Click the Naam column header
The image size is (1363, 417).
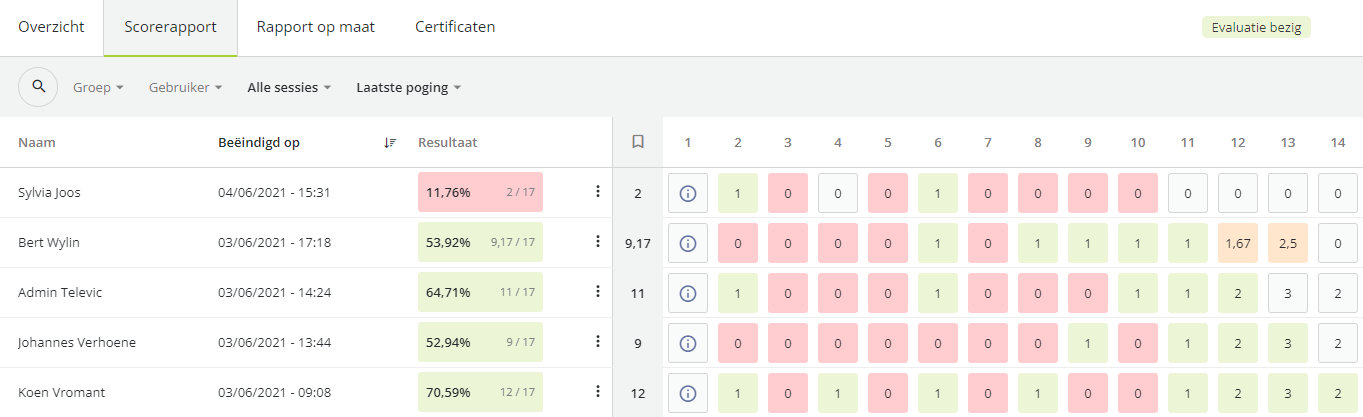click(x=36, y=142)
